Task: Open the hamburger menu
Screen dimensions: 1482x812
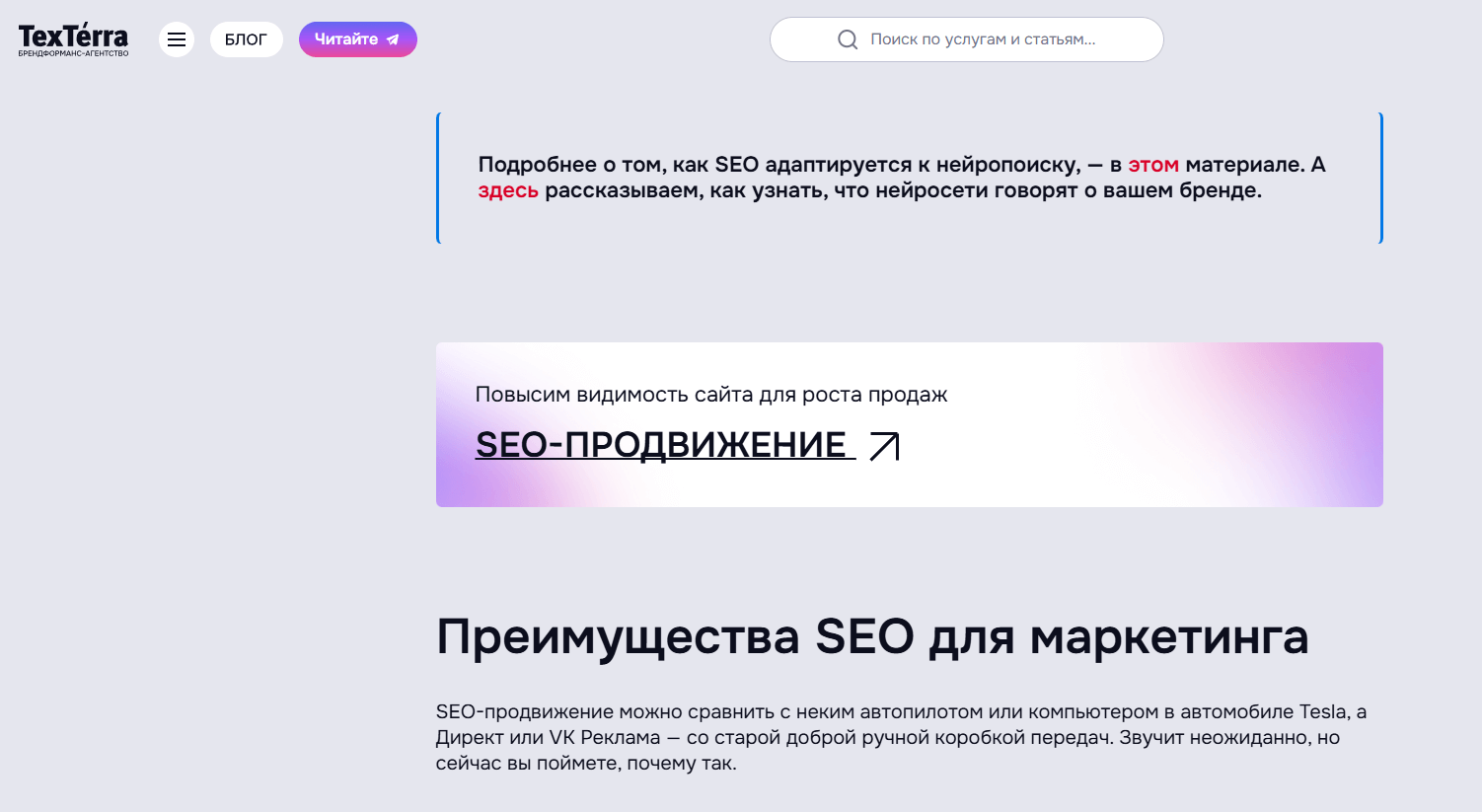Action: point(177,39)
